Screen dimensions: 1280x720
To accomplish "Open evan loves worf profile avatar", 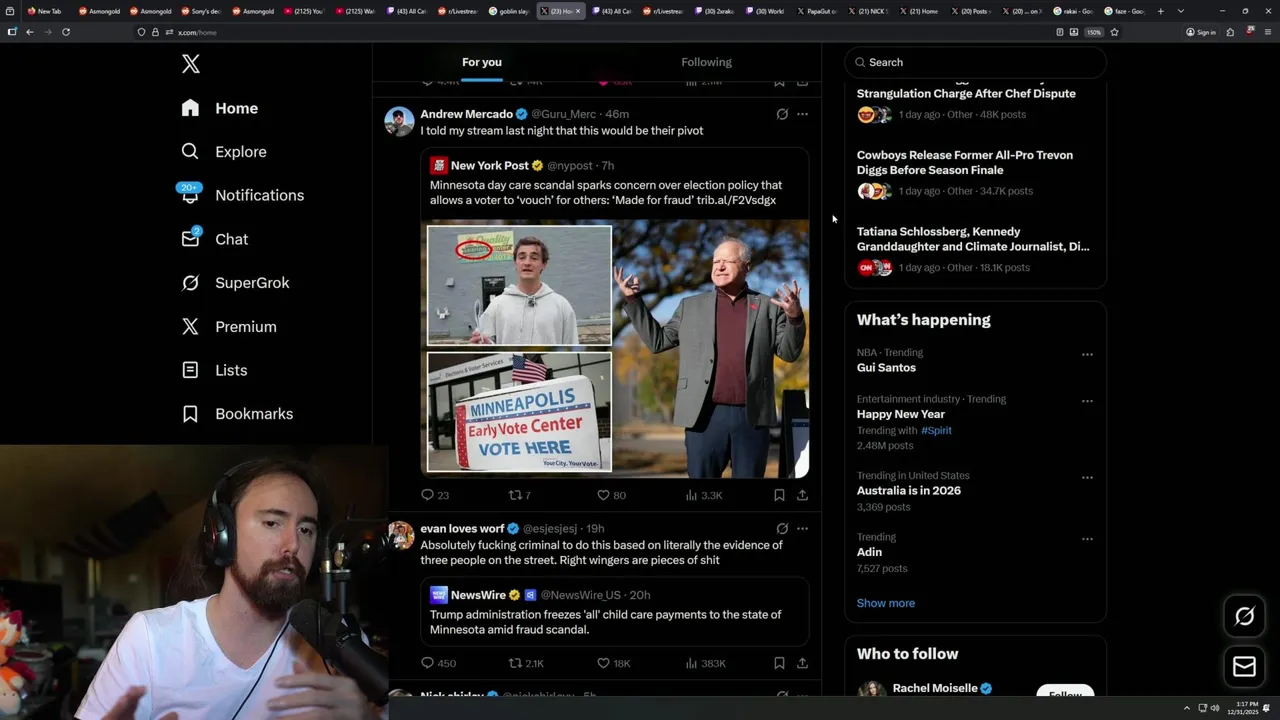I will click(400, 535).
